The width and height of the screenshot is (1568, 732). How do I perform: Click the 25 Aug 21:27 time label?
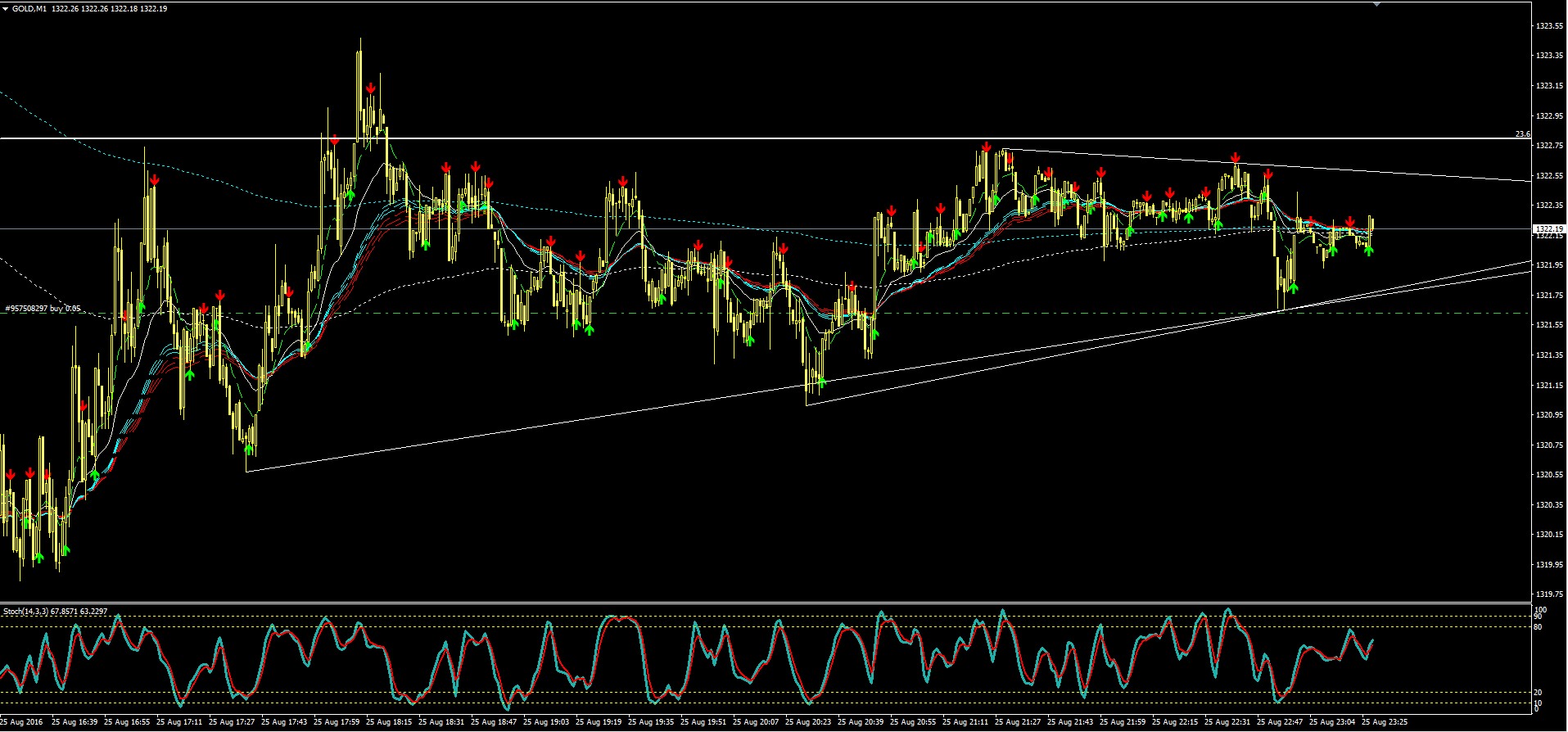1018,722
